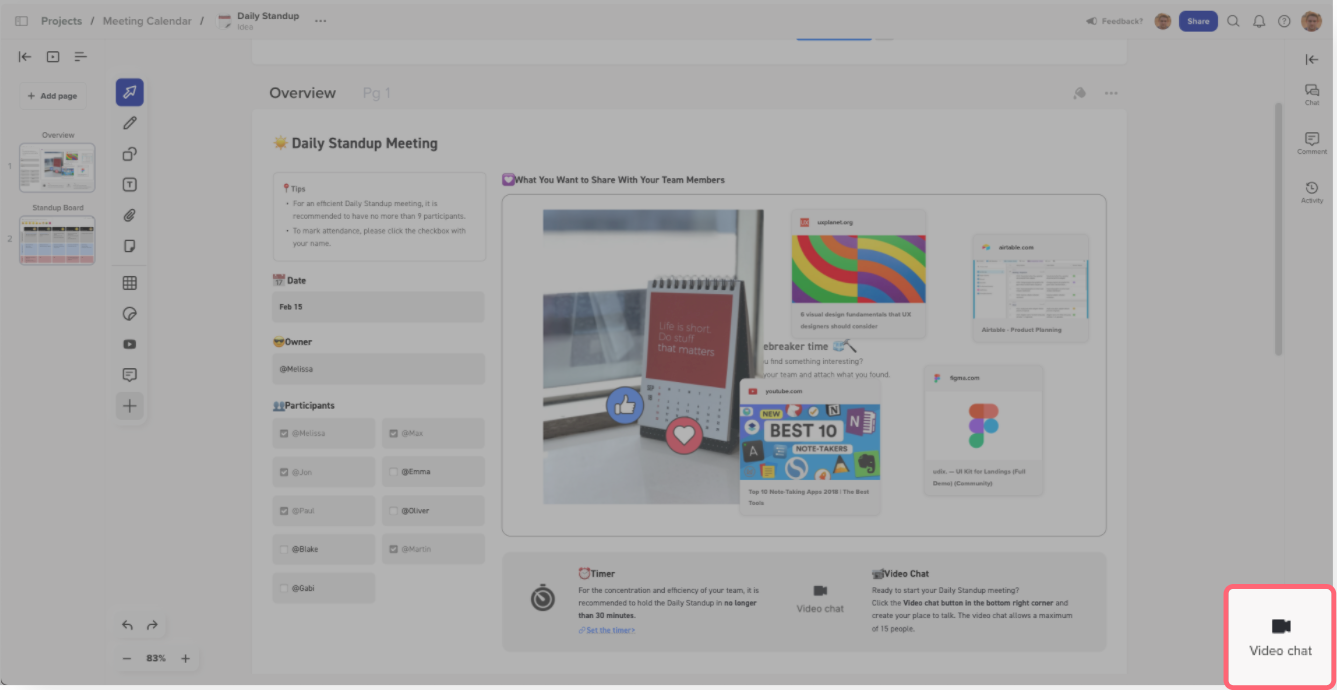Open the Standup Board page thumbnail
The width and height of the screenshot is (1337, 690).
pyautogui.click(x=57, y=240)
